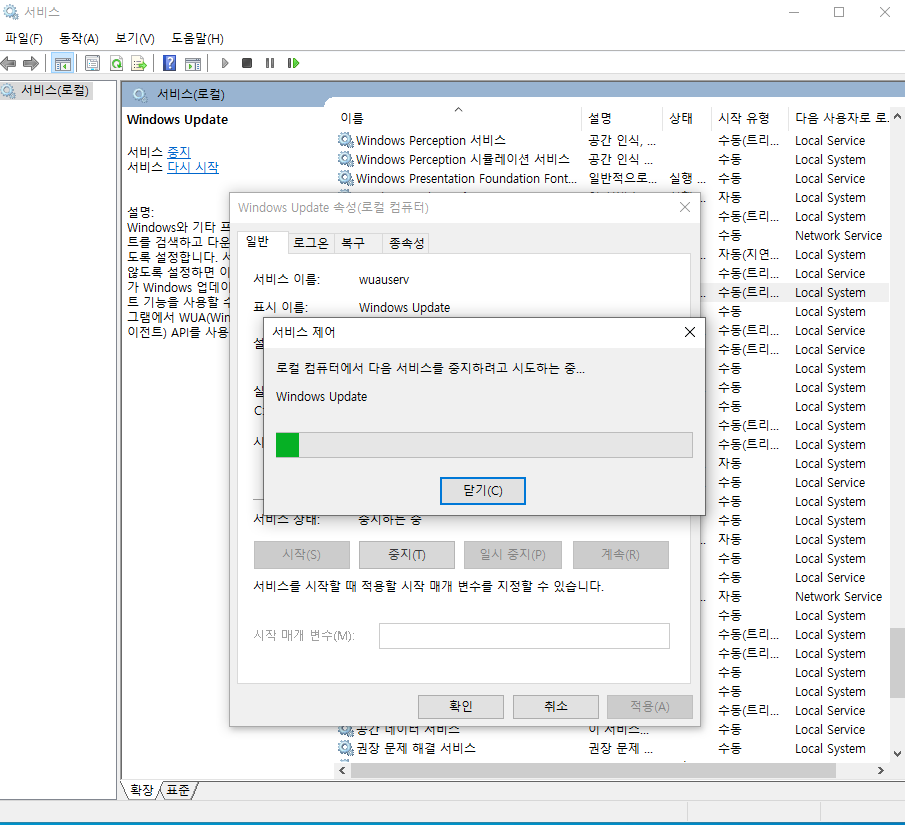Switch to the 종속성 tab
Viewport: 905px width, 825px height.
pos(406,243)
